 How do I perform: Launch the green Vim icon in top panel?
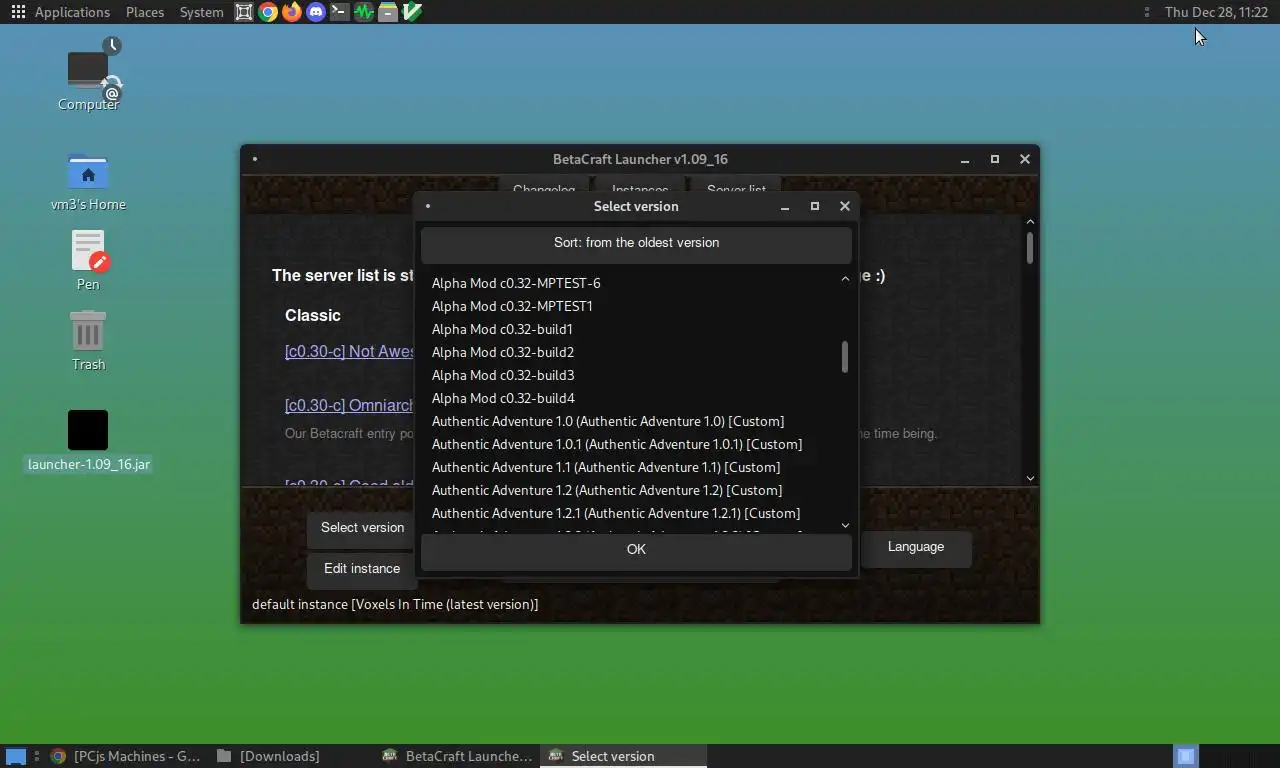click(411, 12)
